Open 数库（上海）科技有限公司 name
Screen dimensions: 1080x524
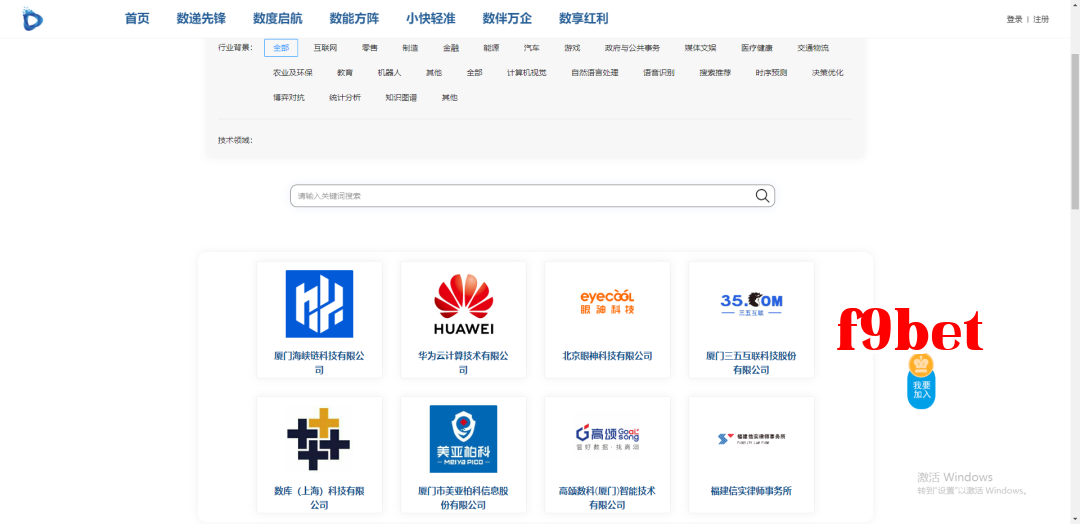click(319, 498)
